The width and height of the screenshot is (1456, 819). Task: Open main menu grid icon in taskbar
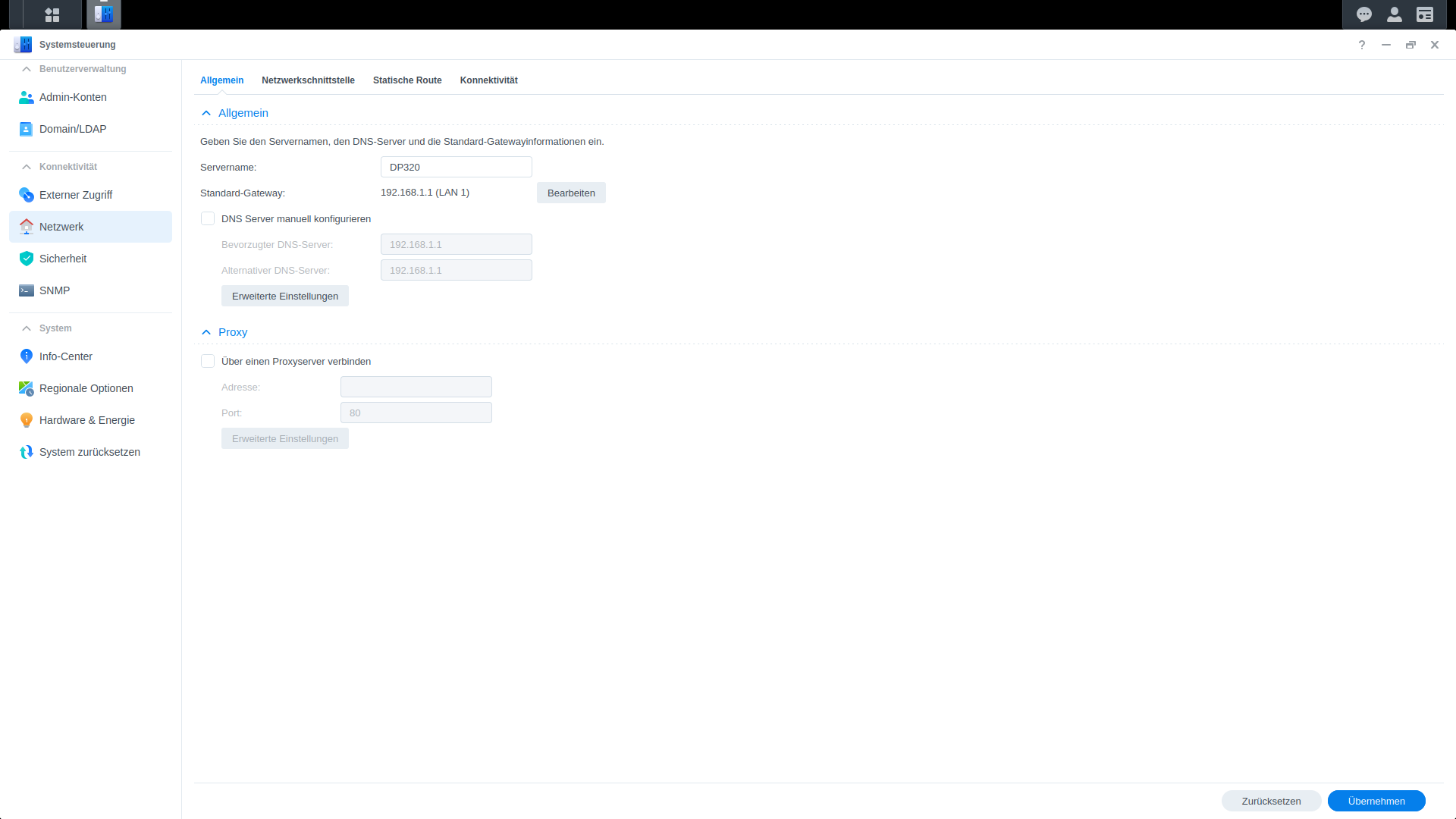[x=52, y=14]
